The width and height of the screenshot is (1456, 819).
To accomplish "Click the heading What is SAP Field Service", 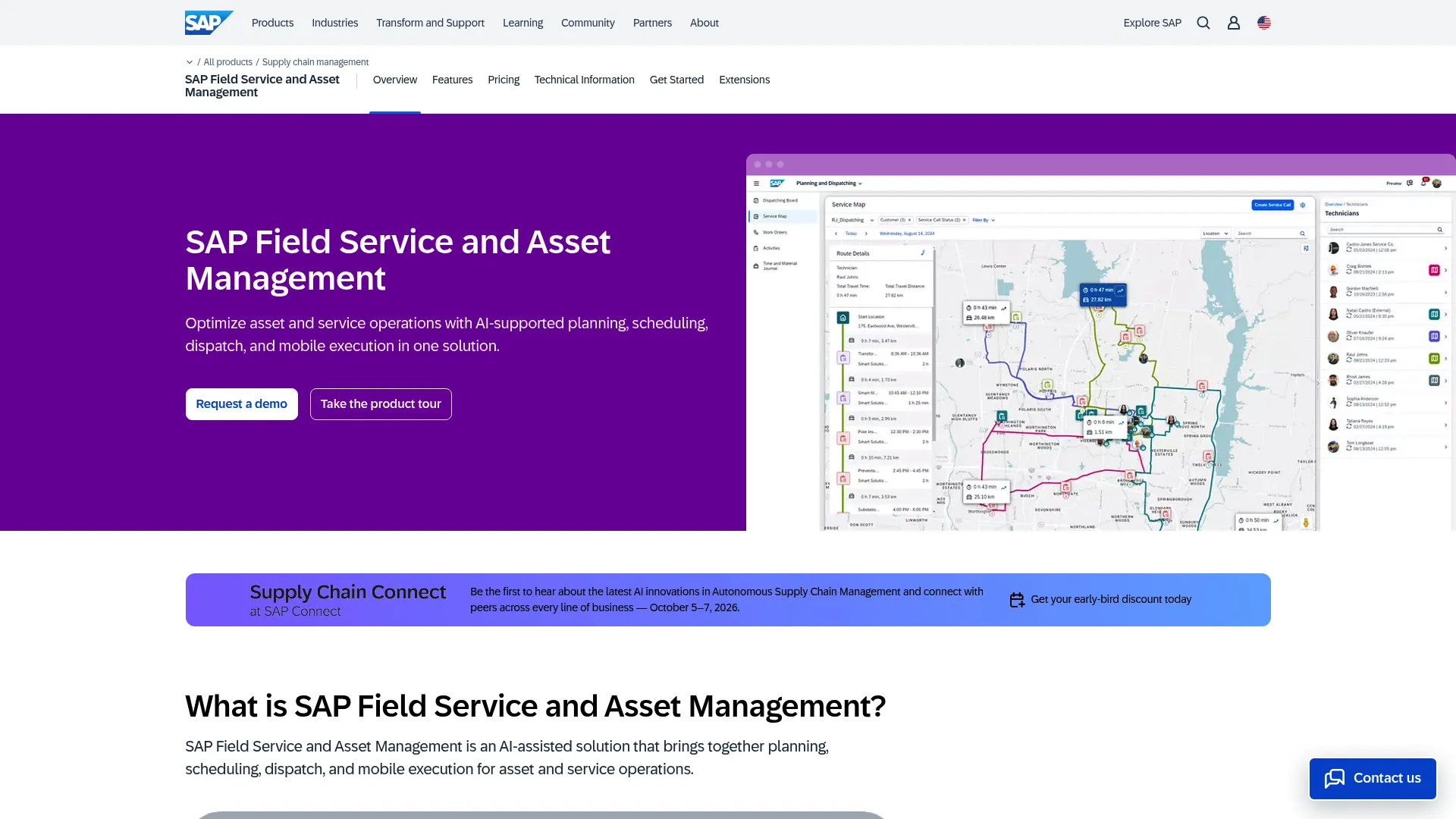I will click(x=535, y=706).
